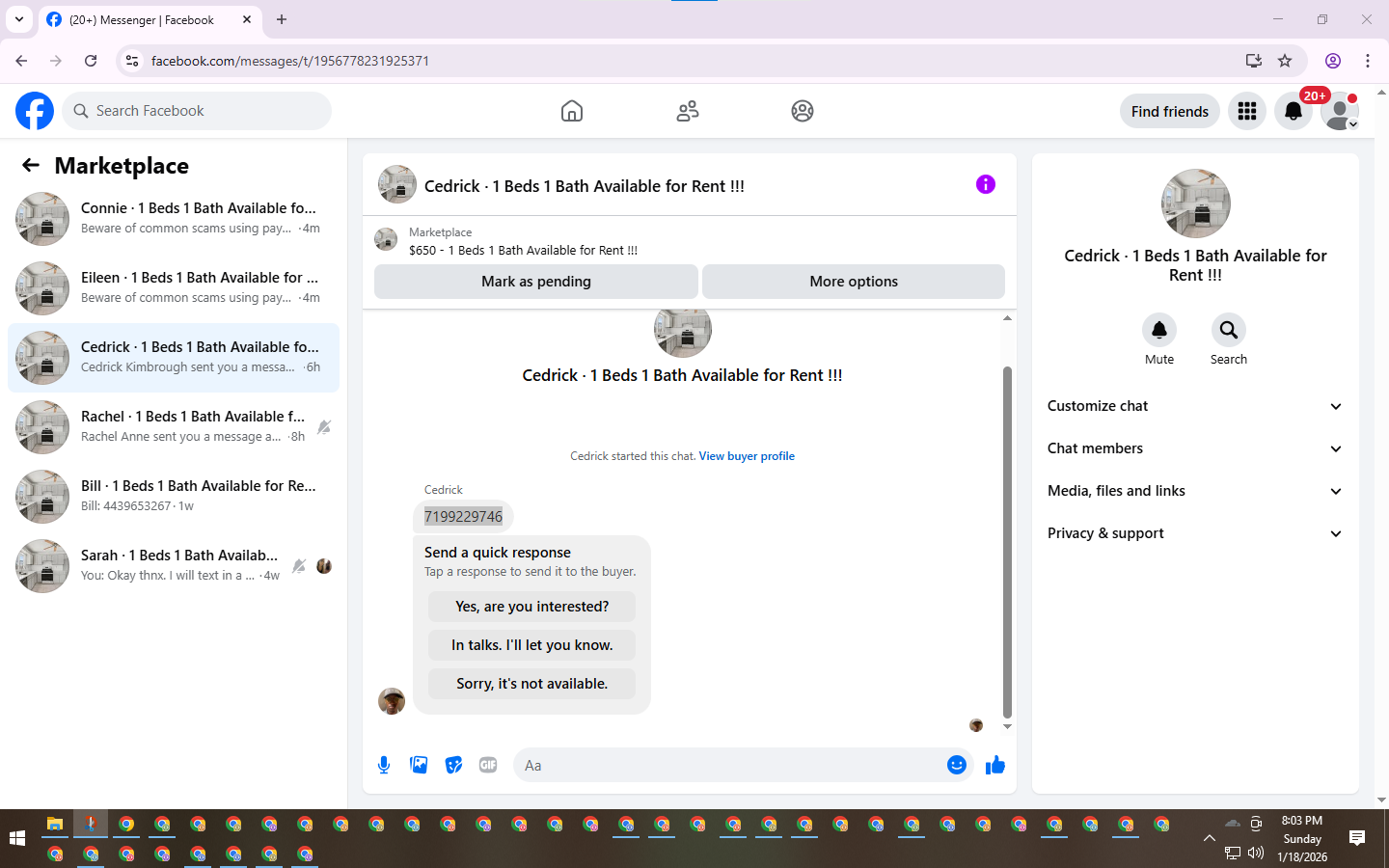This screenshot has width=1389, height=868.
Task: Click the address bar URL
Action: tap(290, 61)
